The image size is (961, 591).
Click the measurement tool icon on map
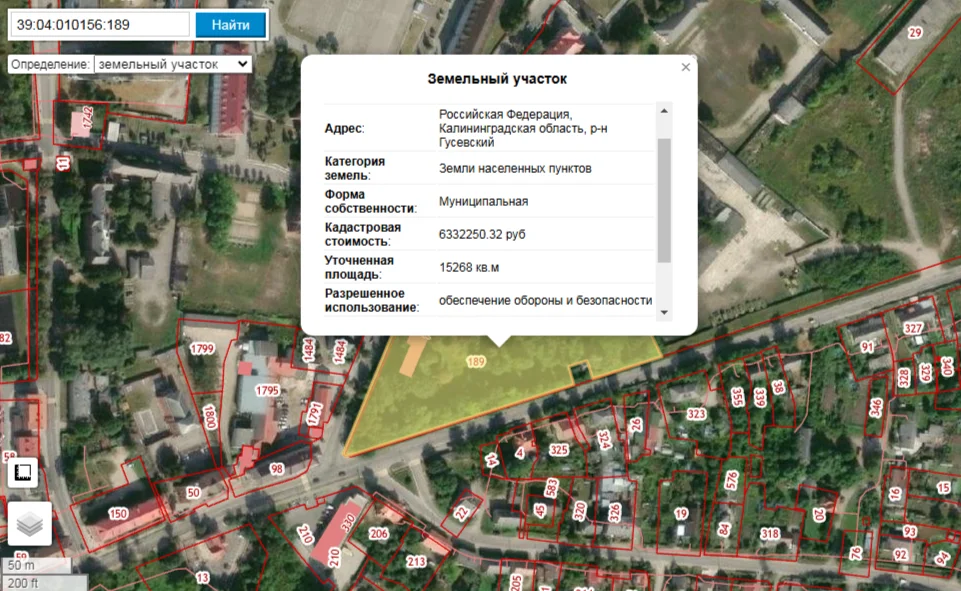(23, 472)
